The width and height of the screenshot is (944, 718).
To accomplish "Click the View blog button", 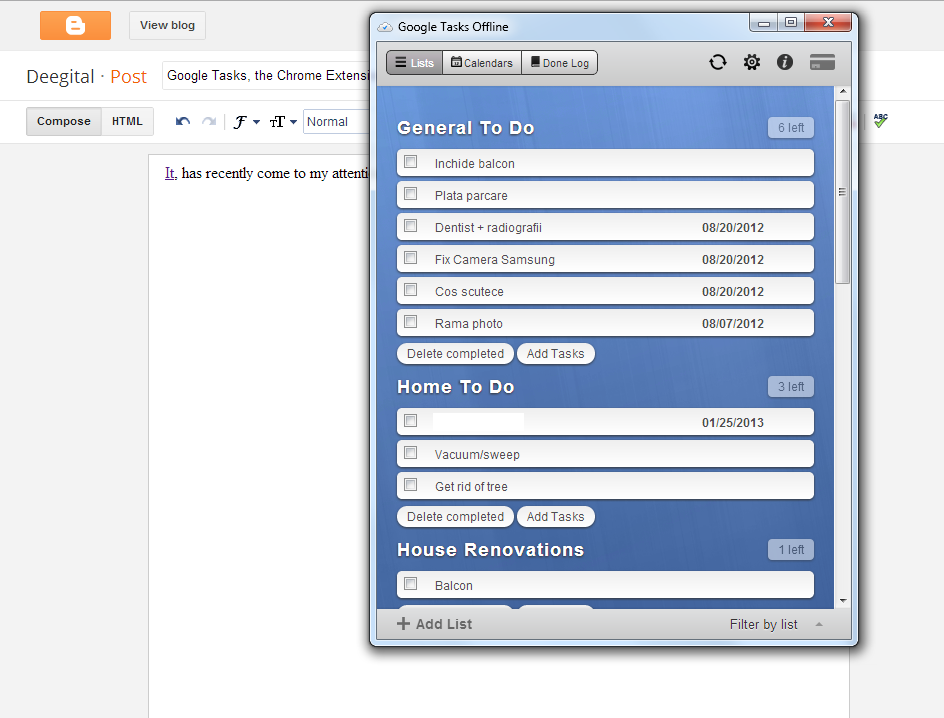I will point(167,25).
